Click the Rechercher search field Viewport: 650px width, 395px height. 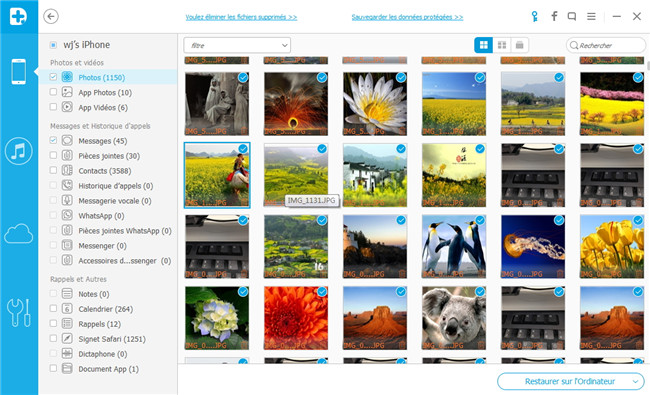606,45
